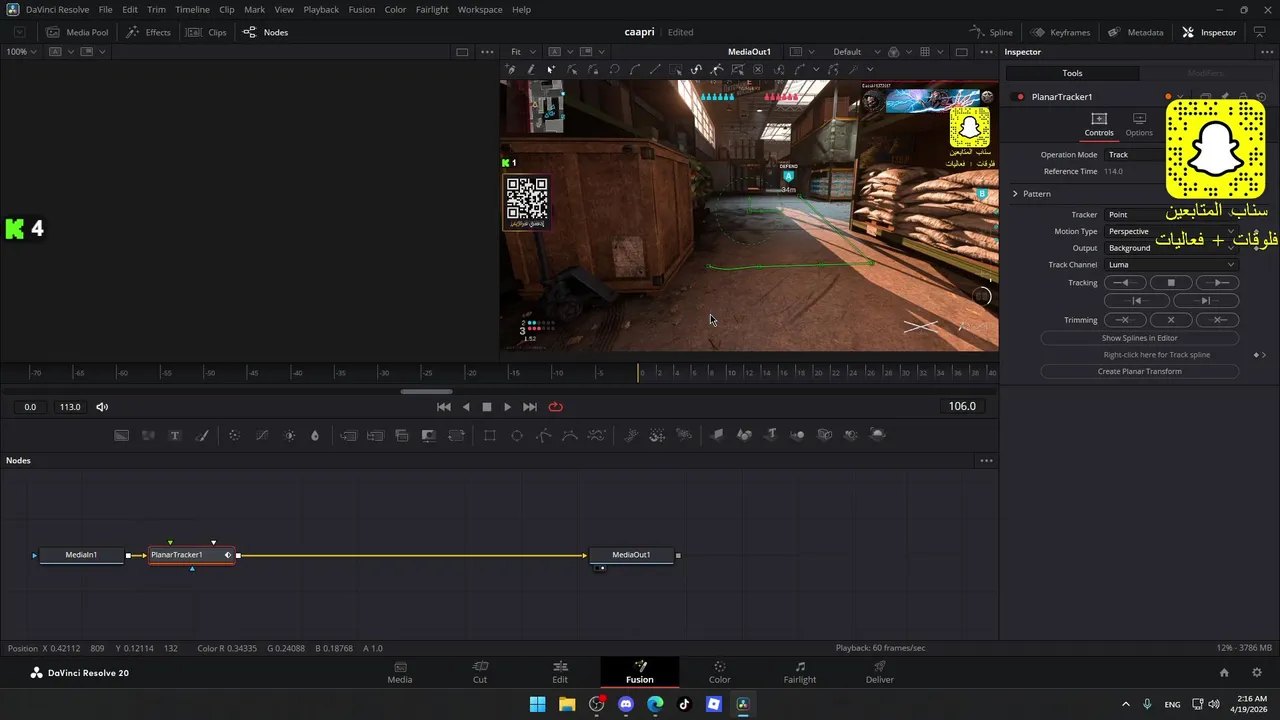Open the viewer Fit scale dropdown

click(523, 52)
